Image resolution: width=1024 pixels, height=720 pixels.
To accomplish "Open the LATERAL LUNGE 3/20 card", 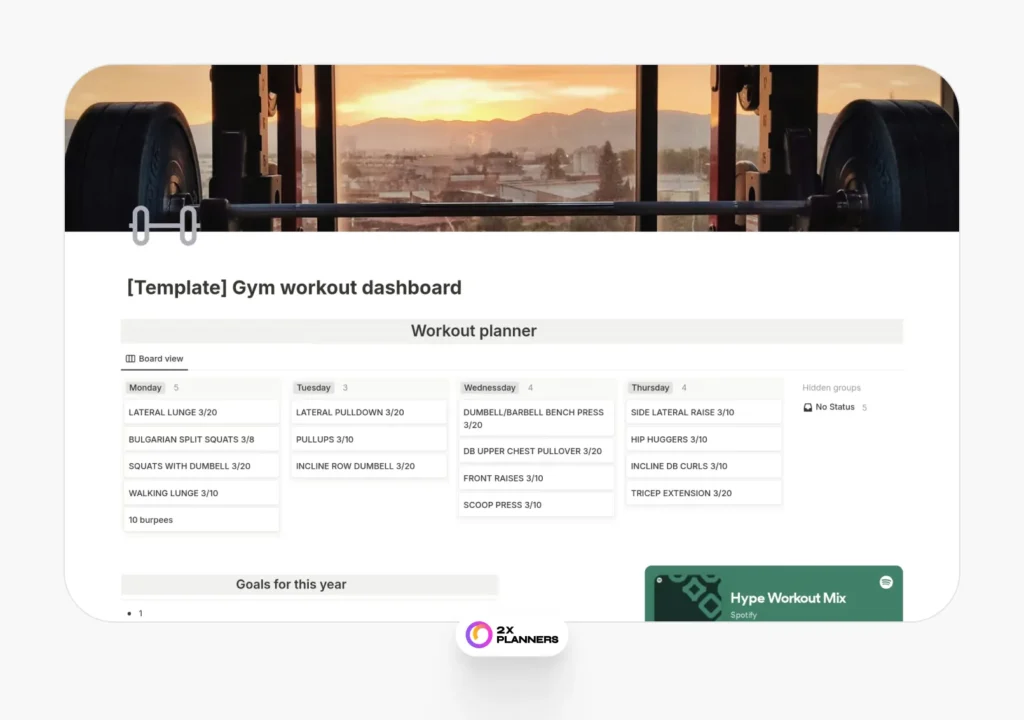I will click(x=201, y=412).
